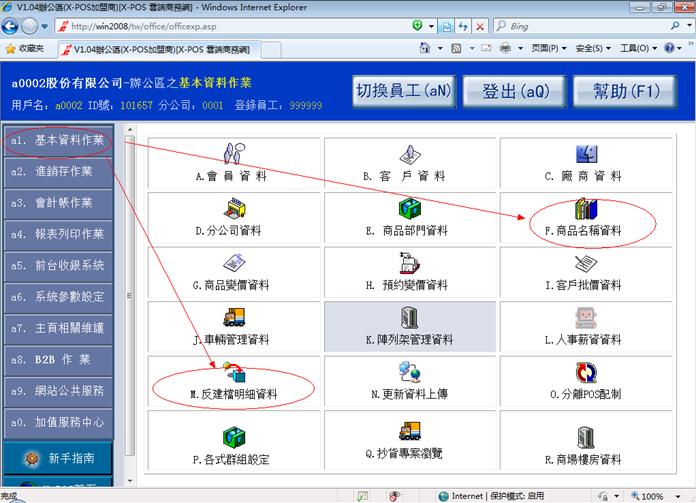
Task: Click the 商品名稱資料 books icon
Action: coord(586,210)
